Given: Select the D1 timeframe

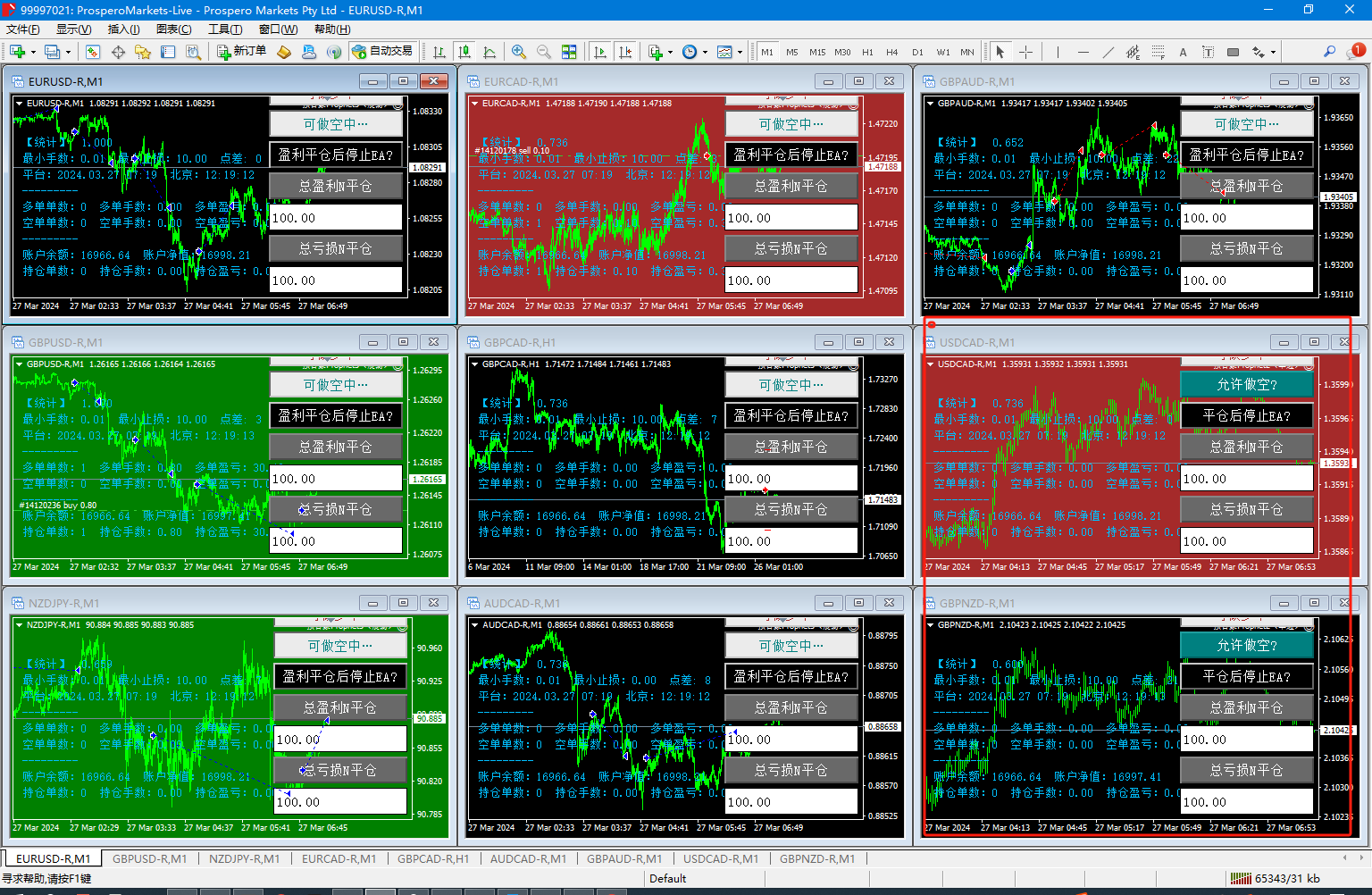Looking at the screenshot, I should (917, 52).
